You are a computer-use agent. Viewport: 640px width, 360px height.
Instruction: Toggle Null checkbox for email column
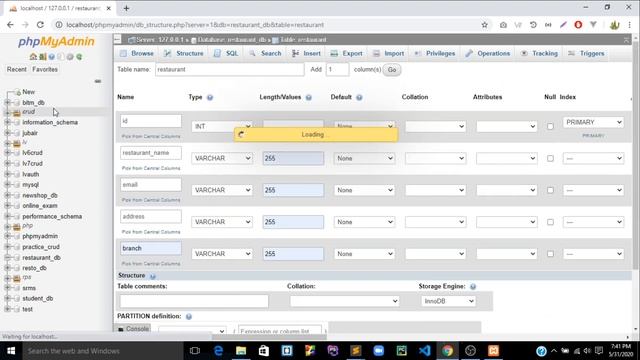[550, 190]
